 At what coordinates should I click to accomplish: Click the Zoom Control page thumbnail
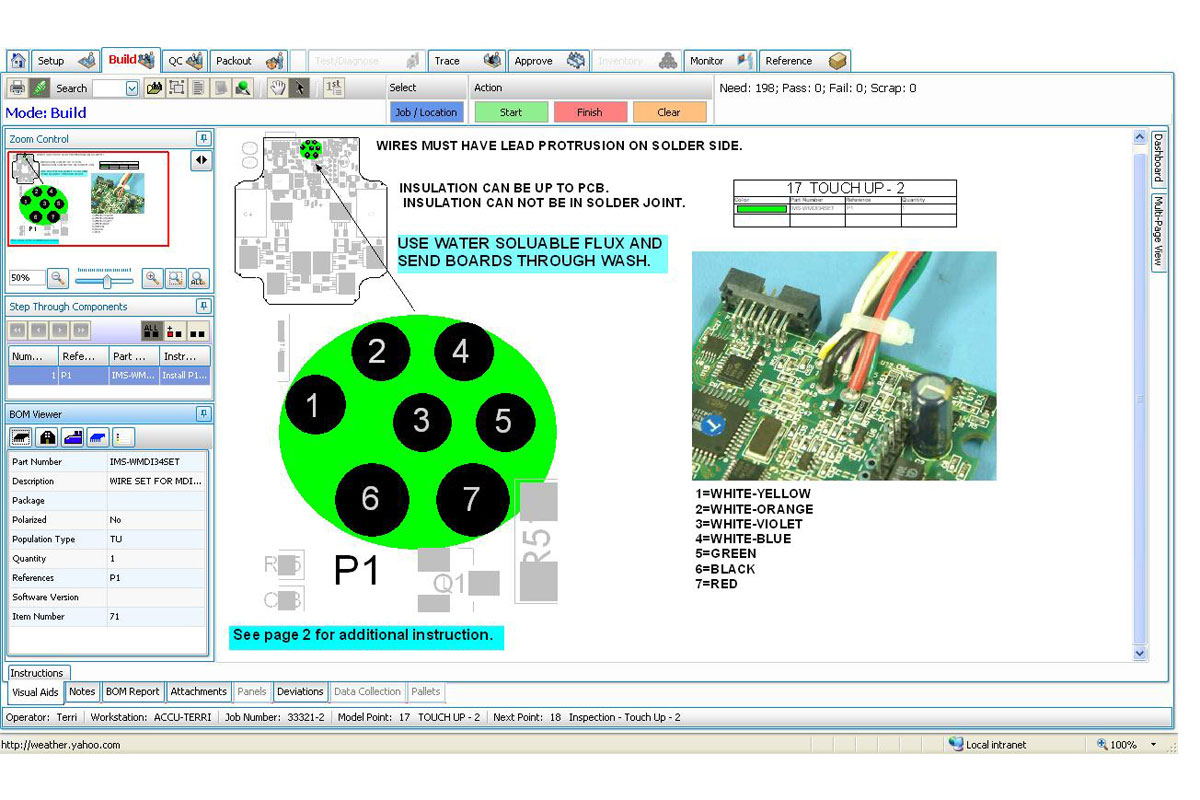(x=89, y=198)
